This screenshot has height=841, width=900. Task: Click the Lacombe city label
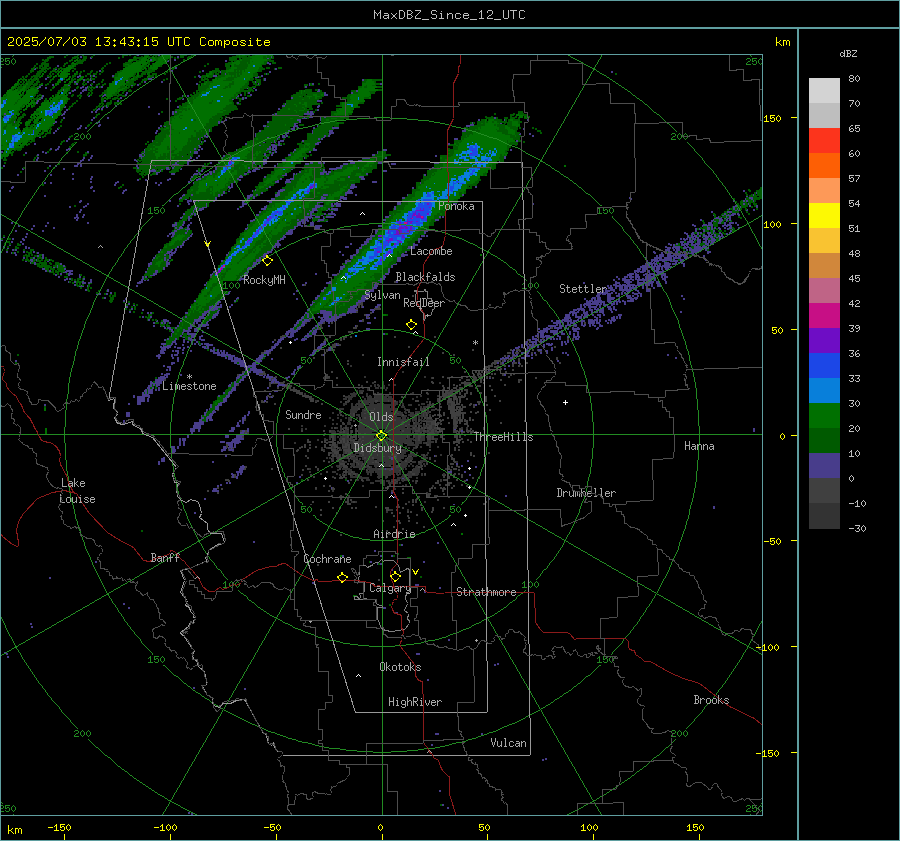click(431, 251)
